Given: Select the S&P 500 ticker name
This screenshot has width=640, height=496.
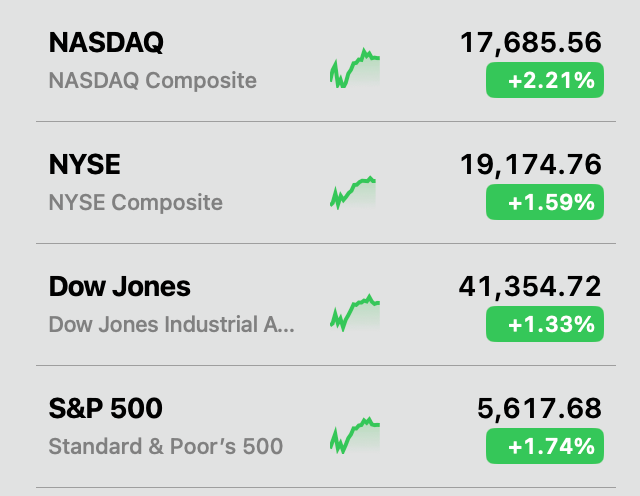Looking at the screenshot, I should [105, 409].
